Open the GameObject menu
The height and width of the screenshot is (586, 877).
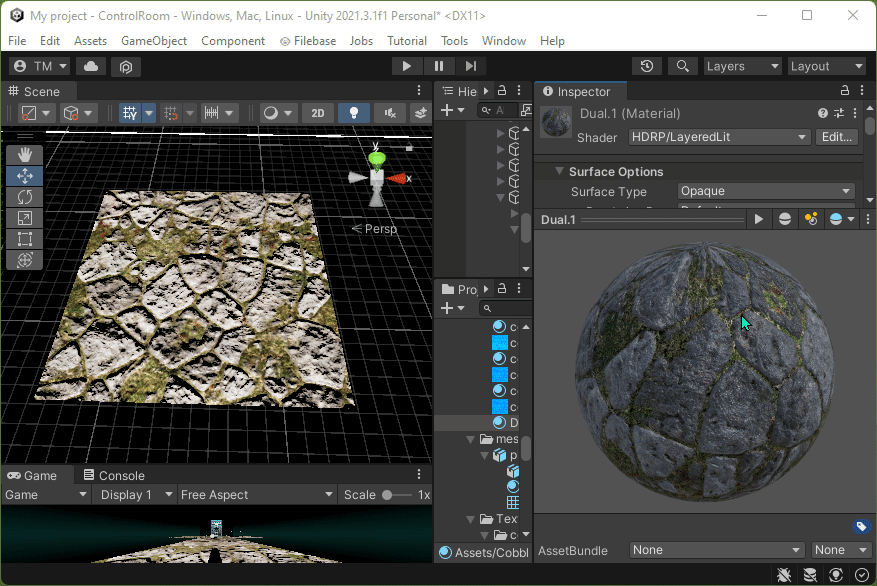tap(154, 41)
